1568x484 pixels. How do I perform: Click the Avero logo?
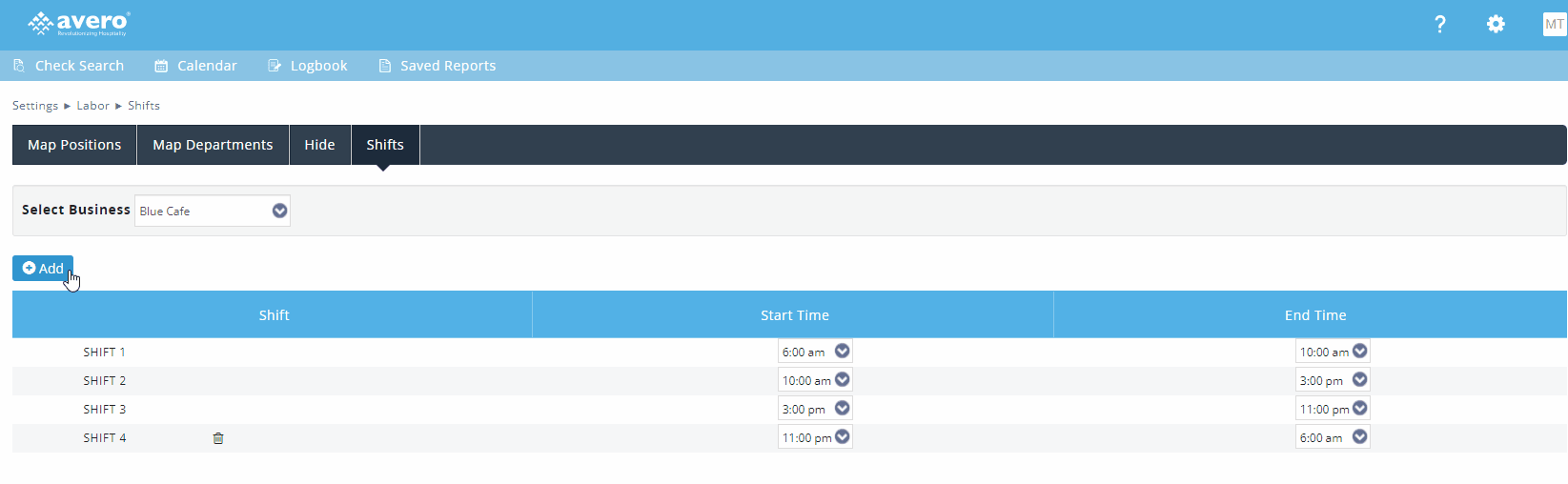(x=79, y=24)
